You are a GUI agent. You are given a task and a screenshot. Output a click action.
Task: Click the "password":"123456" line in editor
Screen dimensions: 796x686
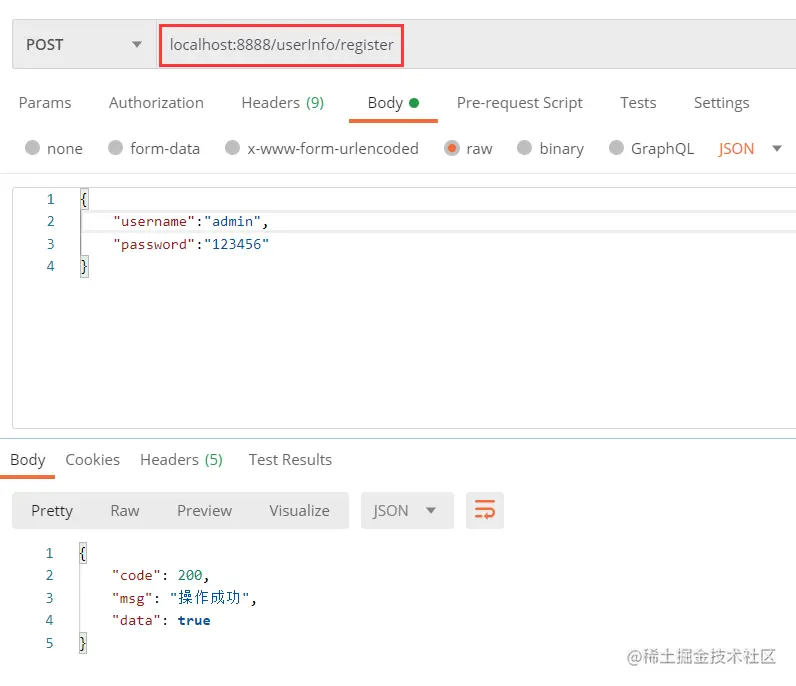[191, 244]
